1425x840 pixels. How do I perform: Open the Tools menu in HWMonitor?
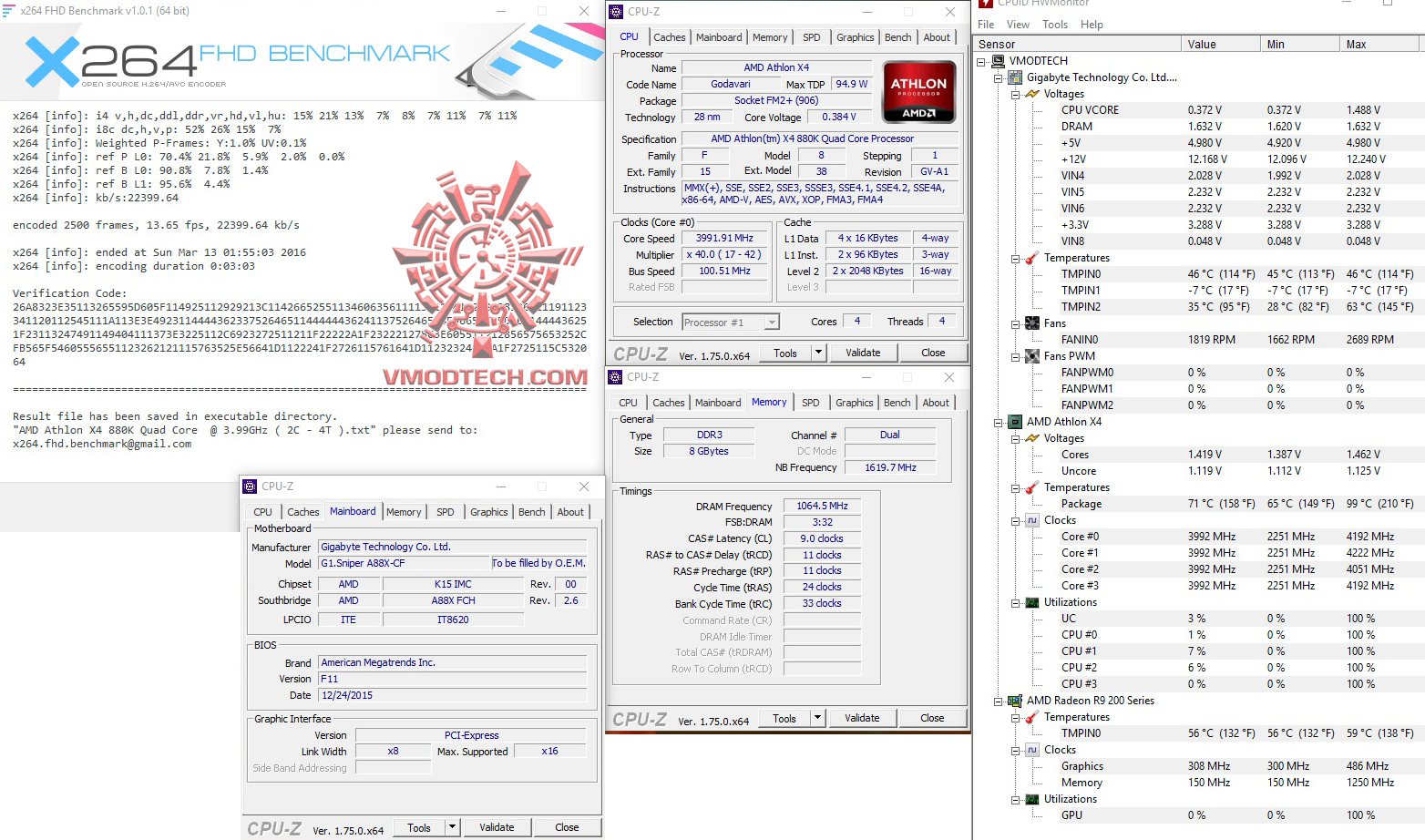tap(1055, 25)
